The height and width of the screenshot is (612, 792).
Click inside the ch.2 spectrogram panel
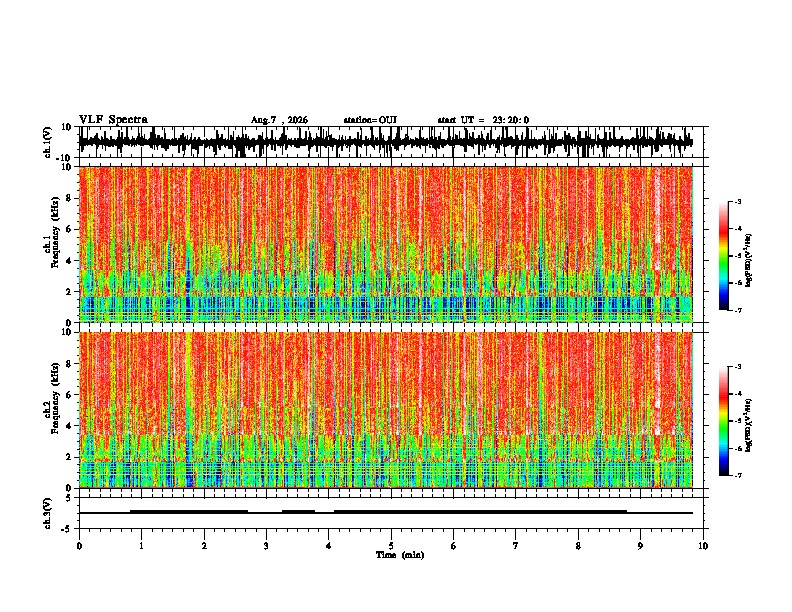pos(385,410)
